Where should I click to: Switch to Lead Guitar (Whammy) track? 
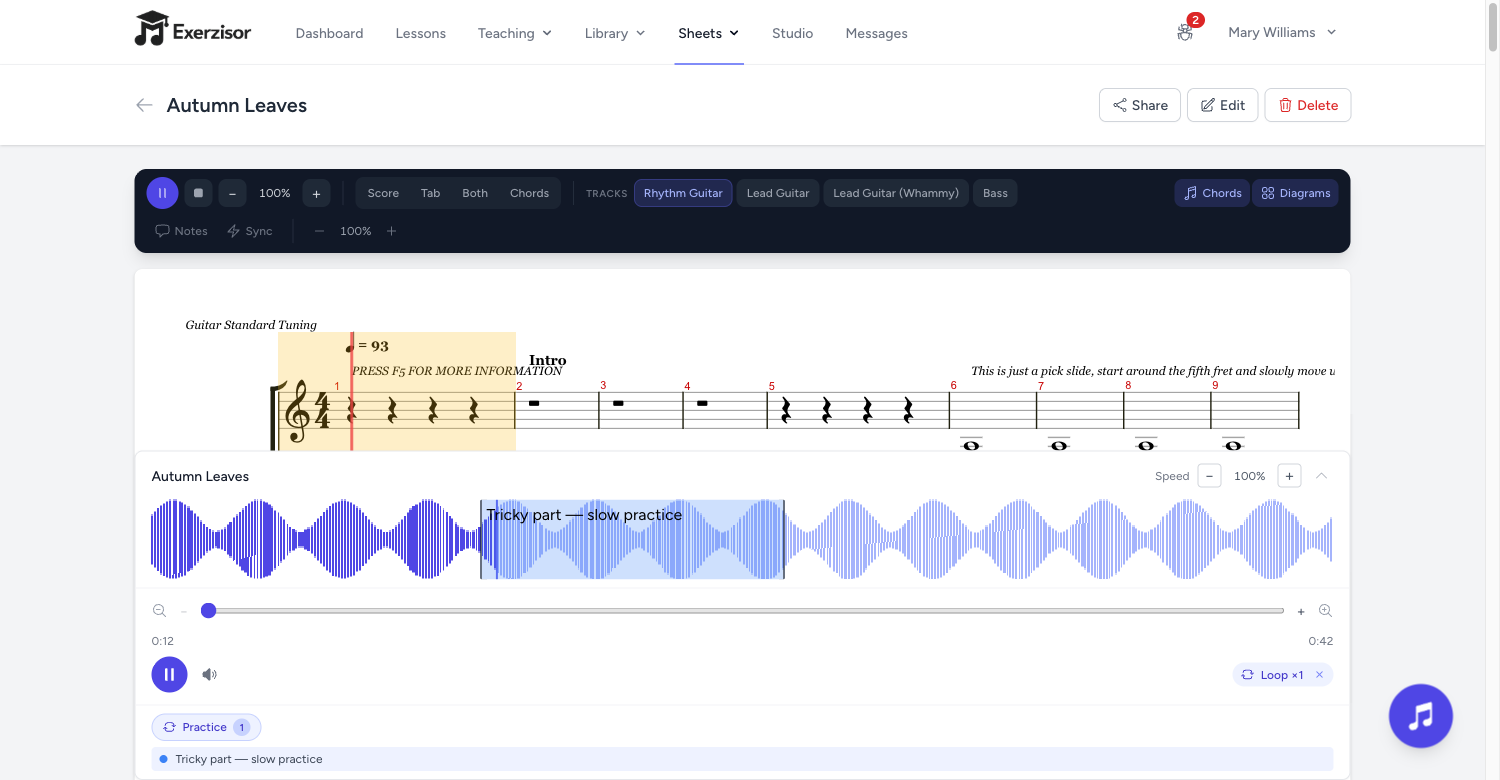click(x=896, y=193)
